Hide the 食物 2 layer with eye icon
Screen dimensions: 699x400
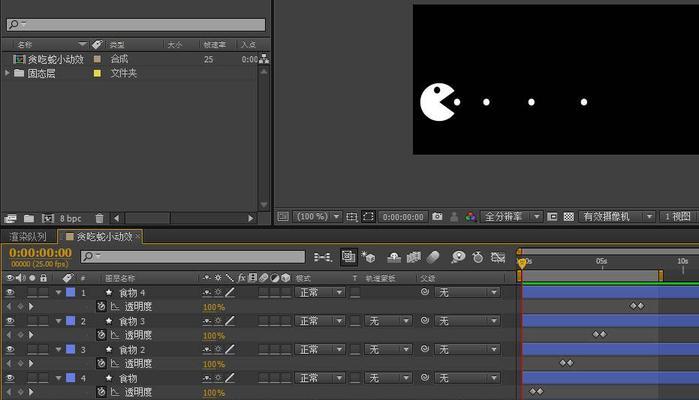10,350
